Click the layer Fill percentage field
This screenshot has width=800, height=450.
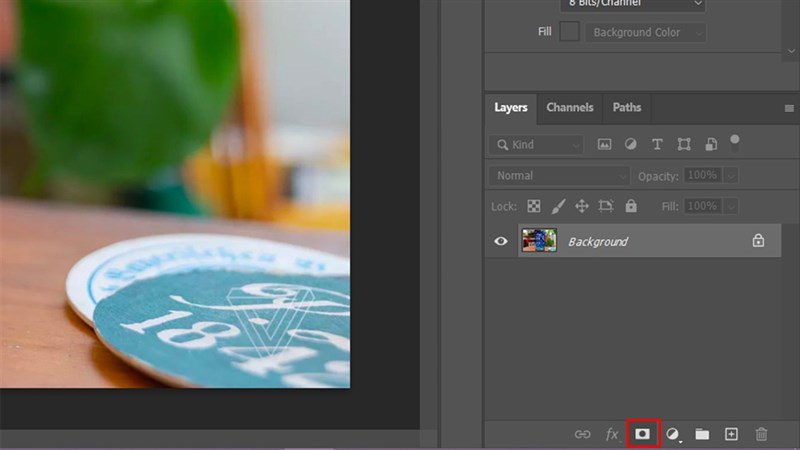703,206
